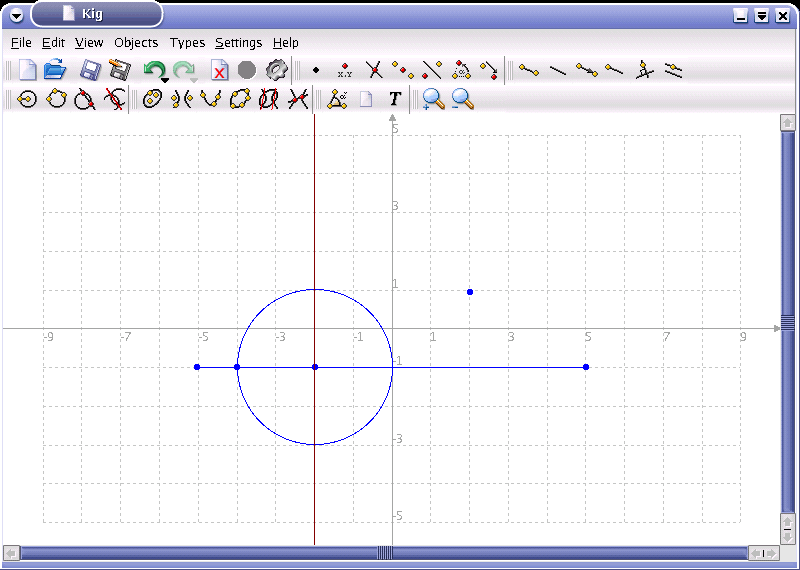Screen dimensions: 800x570
Task: Shade the window using the title bar triangle button
Action: (761, 16)
